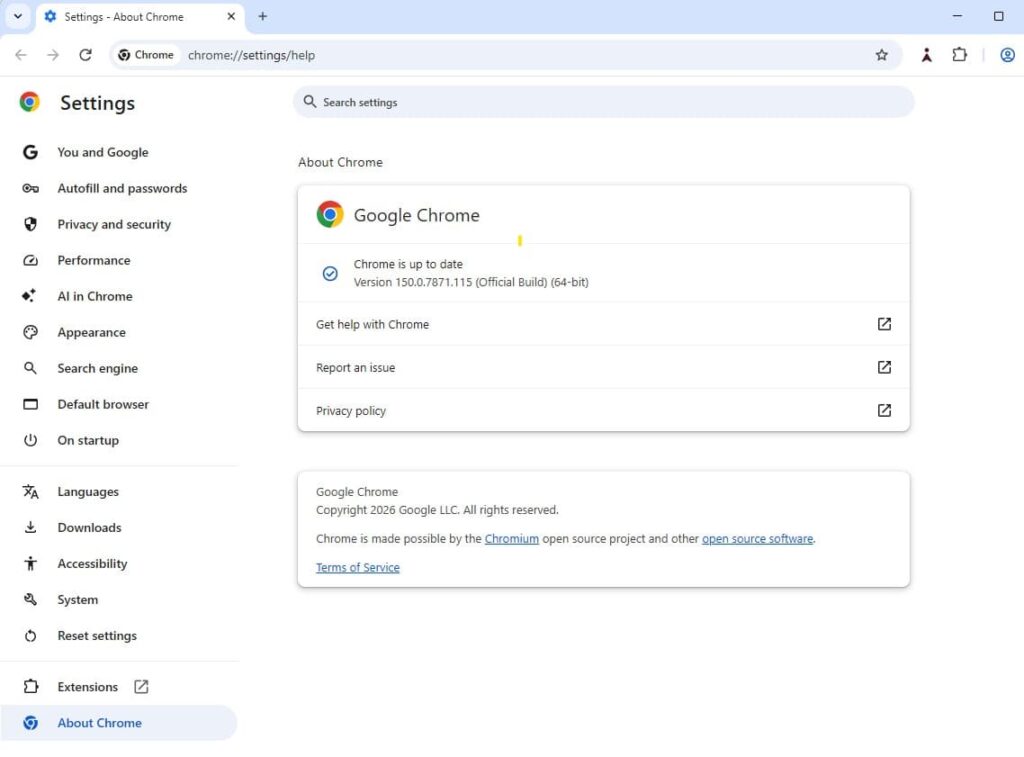Open Performance settings
Screen dimensions: 1024x757
point(120,260)
